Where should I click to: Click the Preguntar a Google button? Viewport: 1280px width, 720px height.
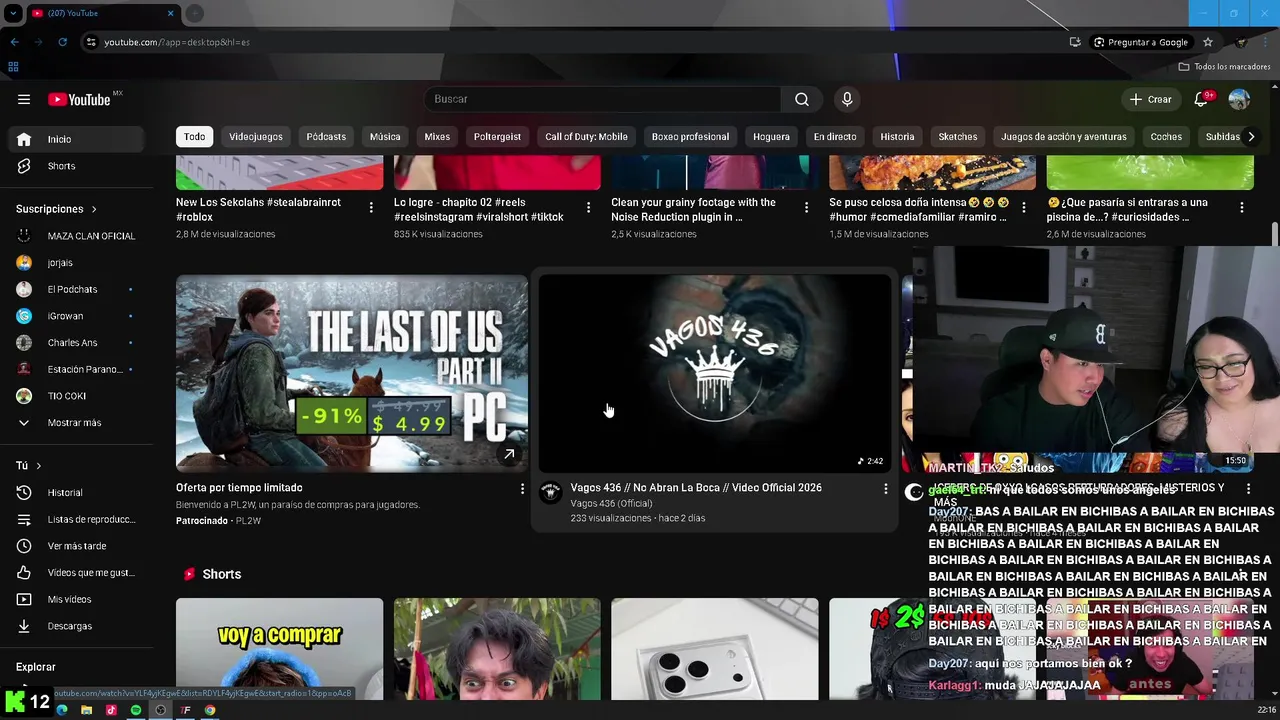tap(1141, 42)
